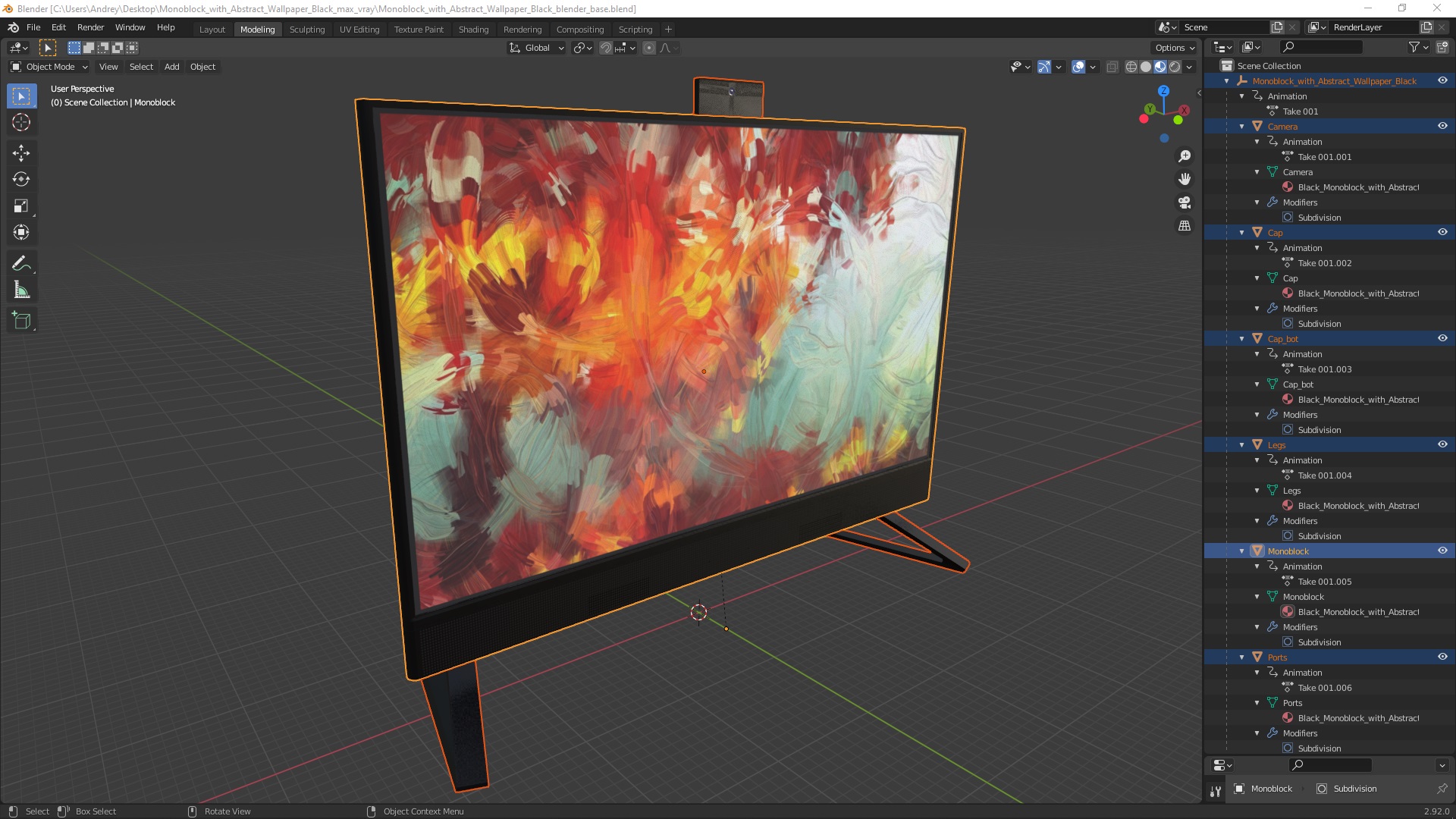Image resolution: width=1456 pixels, height=819 pixels.
Task: Open outliner filter funnel icon
Action: [1414, 47]
